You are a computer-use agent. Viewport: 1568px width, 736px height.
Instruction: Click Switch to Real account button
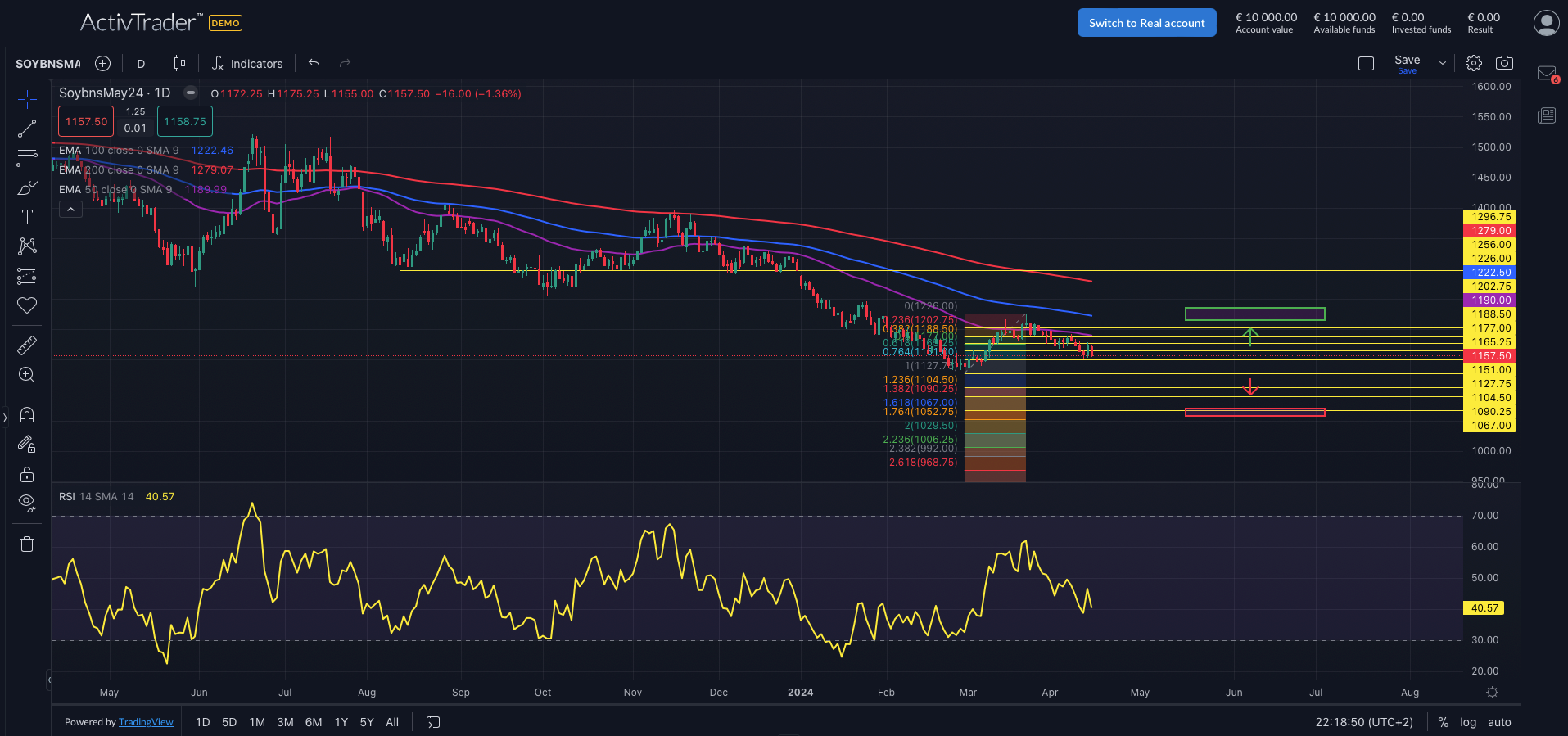(1146, 23)
